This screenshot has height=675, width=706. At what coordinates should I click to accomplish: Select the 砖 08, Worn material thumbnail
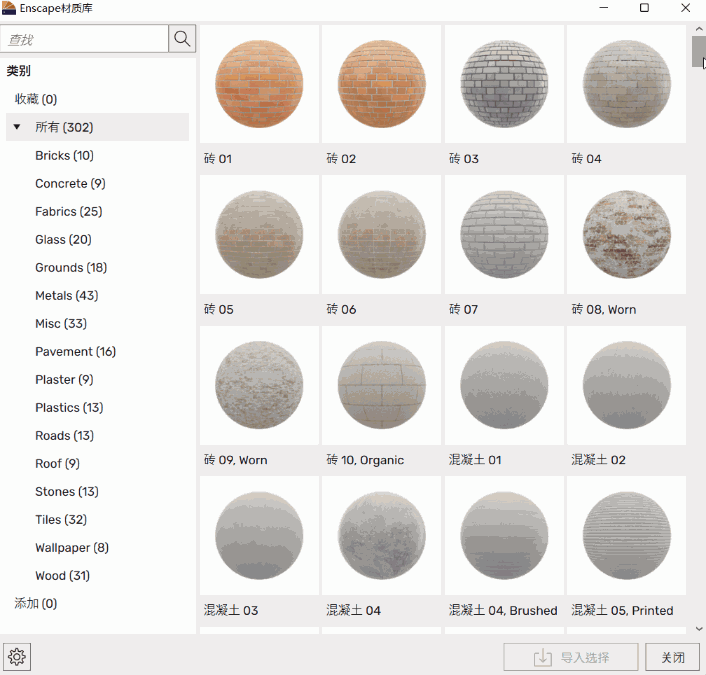pos(626,235)
